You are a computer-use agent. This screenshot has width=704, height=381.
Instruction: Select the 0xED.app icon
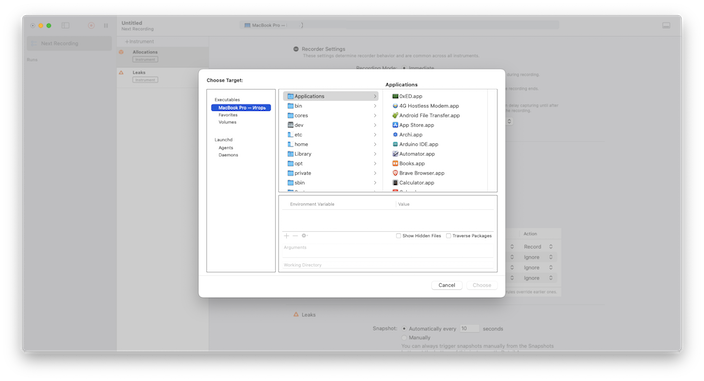395,96
